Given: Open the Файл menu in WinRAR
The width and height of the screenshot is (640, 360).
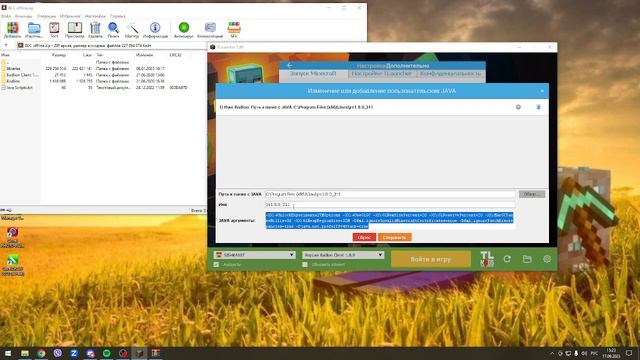Looking at the screenshot, I should click(6, 16).
